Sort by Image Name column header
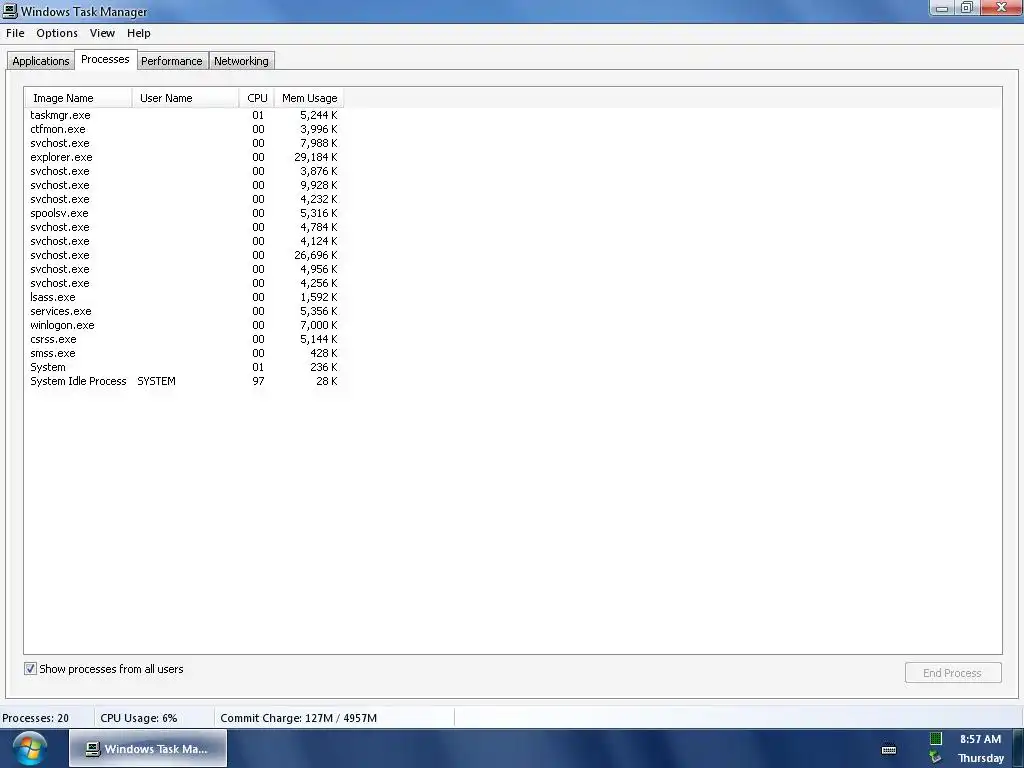 [x=78, y=98]
